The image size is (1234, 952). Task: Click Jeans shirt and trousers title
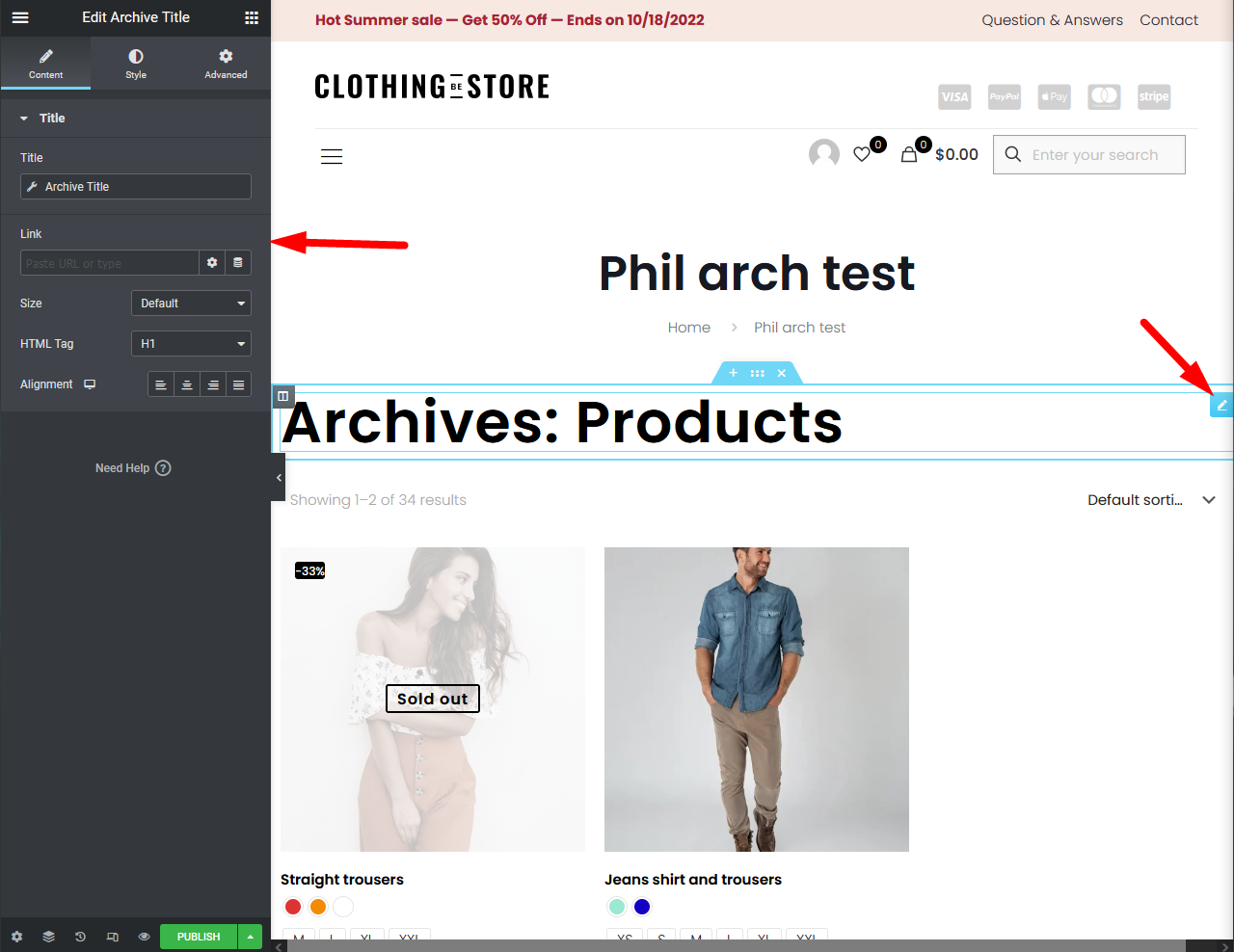click(x=693, y=880)
